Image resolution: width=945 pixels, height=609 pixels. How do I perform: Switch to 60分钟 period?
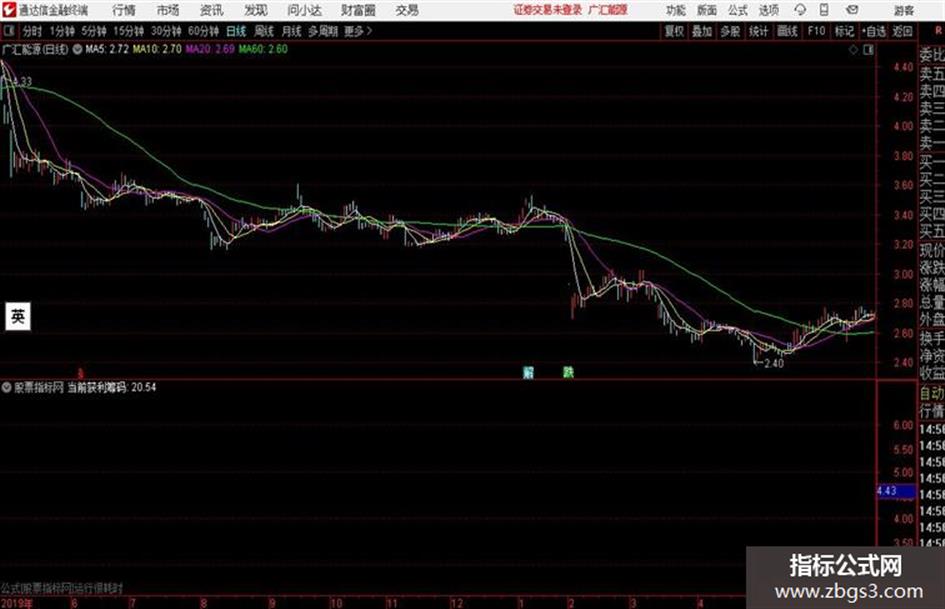(204, 31)
